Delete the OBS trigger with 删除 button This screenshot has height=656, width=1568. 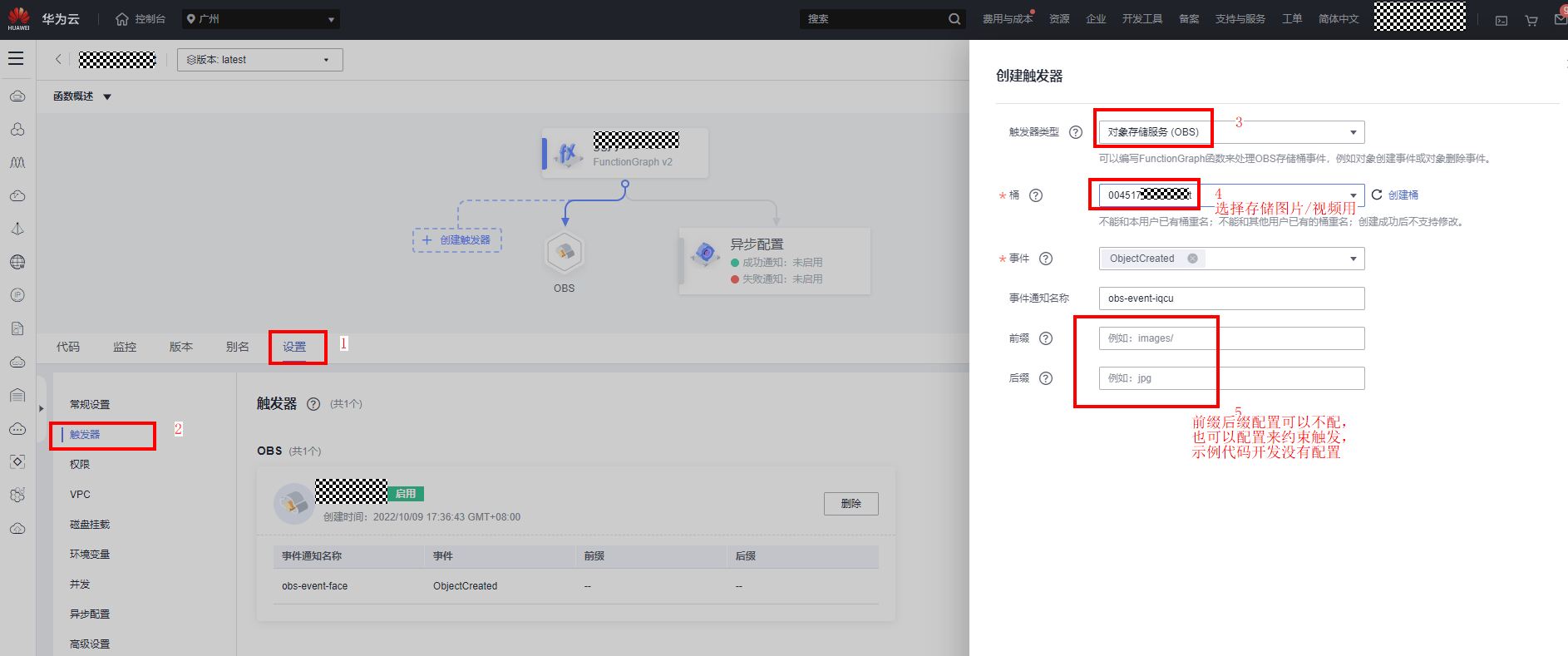(x=851, y=504)
